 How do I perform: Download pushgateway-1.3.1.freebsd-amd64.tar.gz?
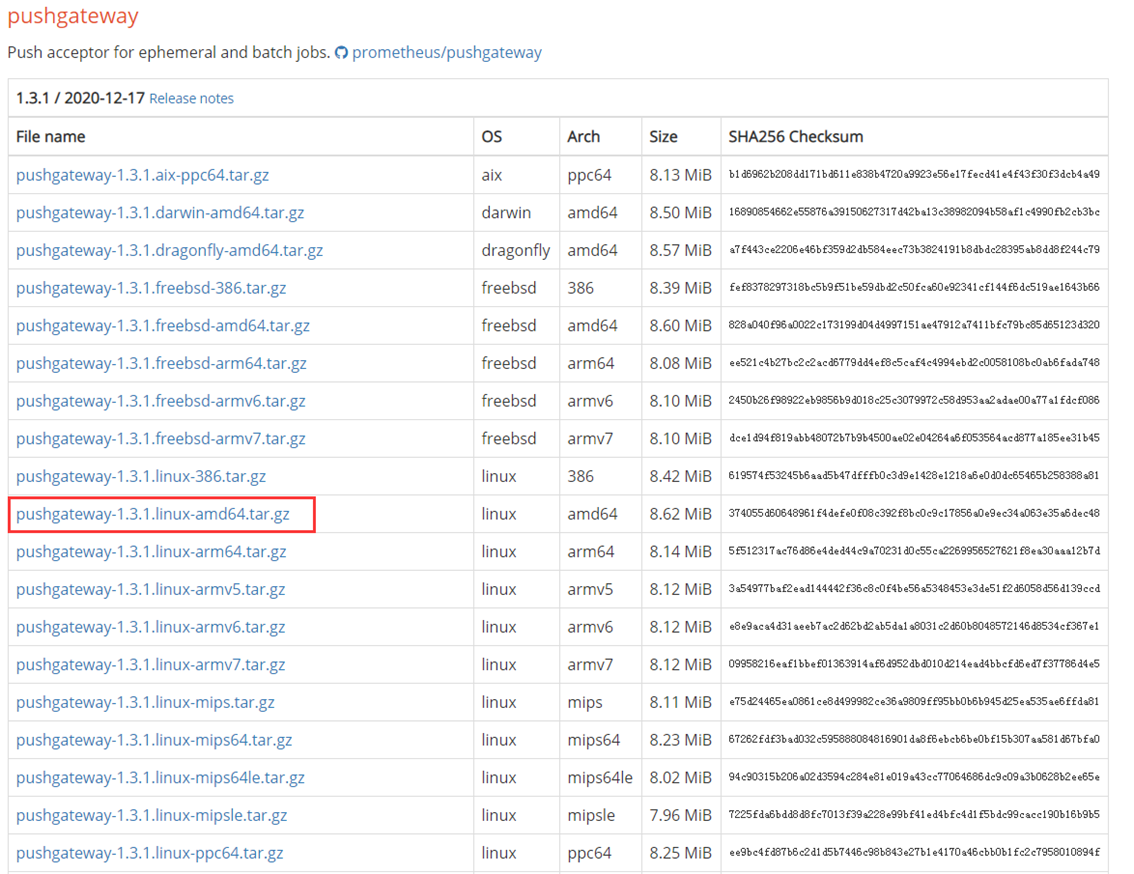click(x=163, y=326)
